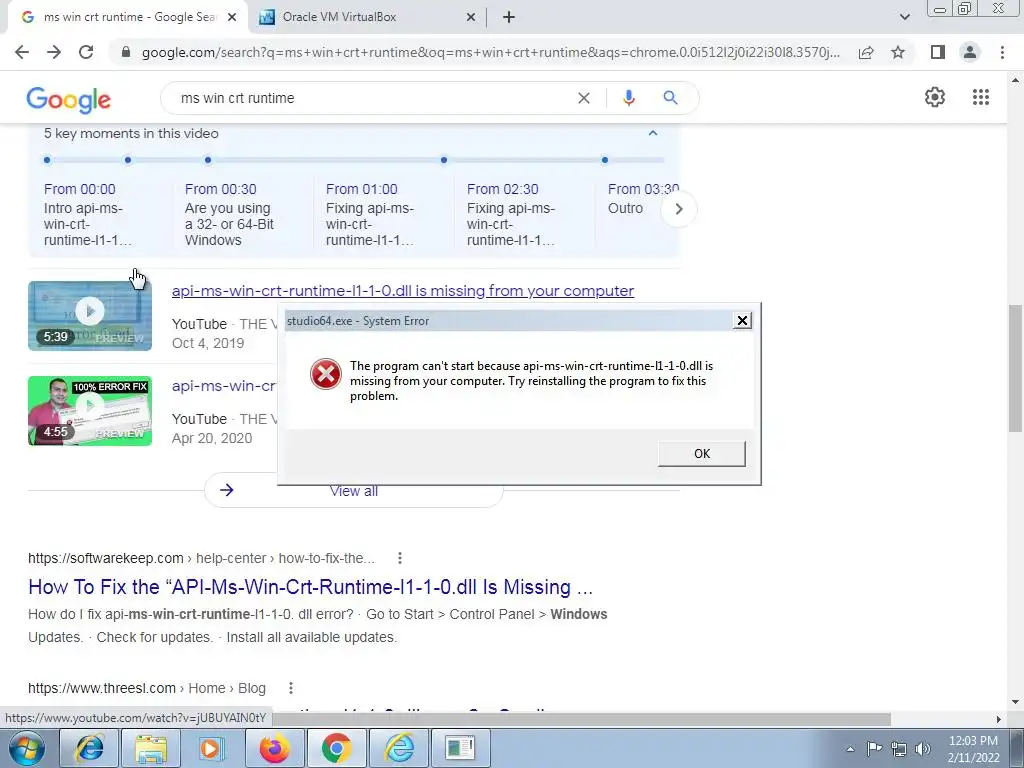Click the site lock icon in address bar
1024x768 pixels.
point(126,52)
